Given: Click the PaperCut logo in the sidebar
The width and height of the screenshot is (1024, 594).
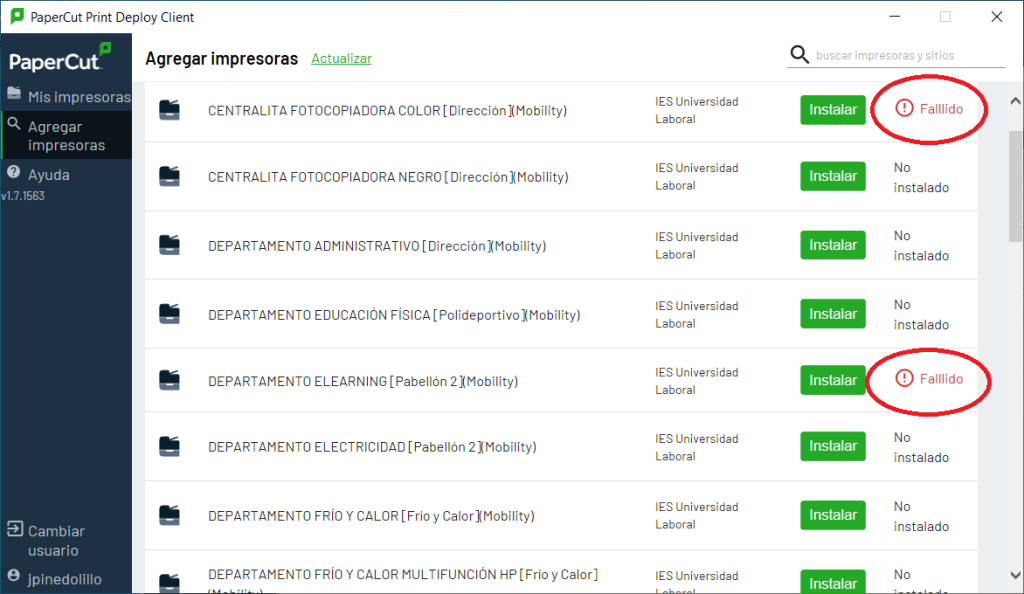Looking at the screenshot, I should [60, 59].
